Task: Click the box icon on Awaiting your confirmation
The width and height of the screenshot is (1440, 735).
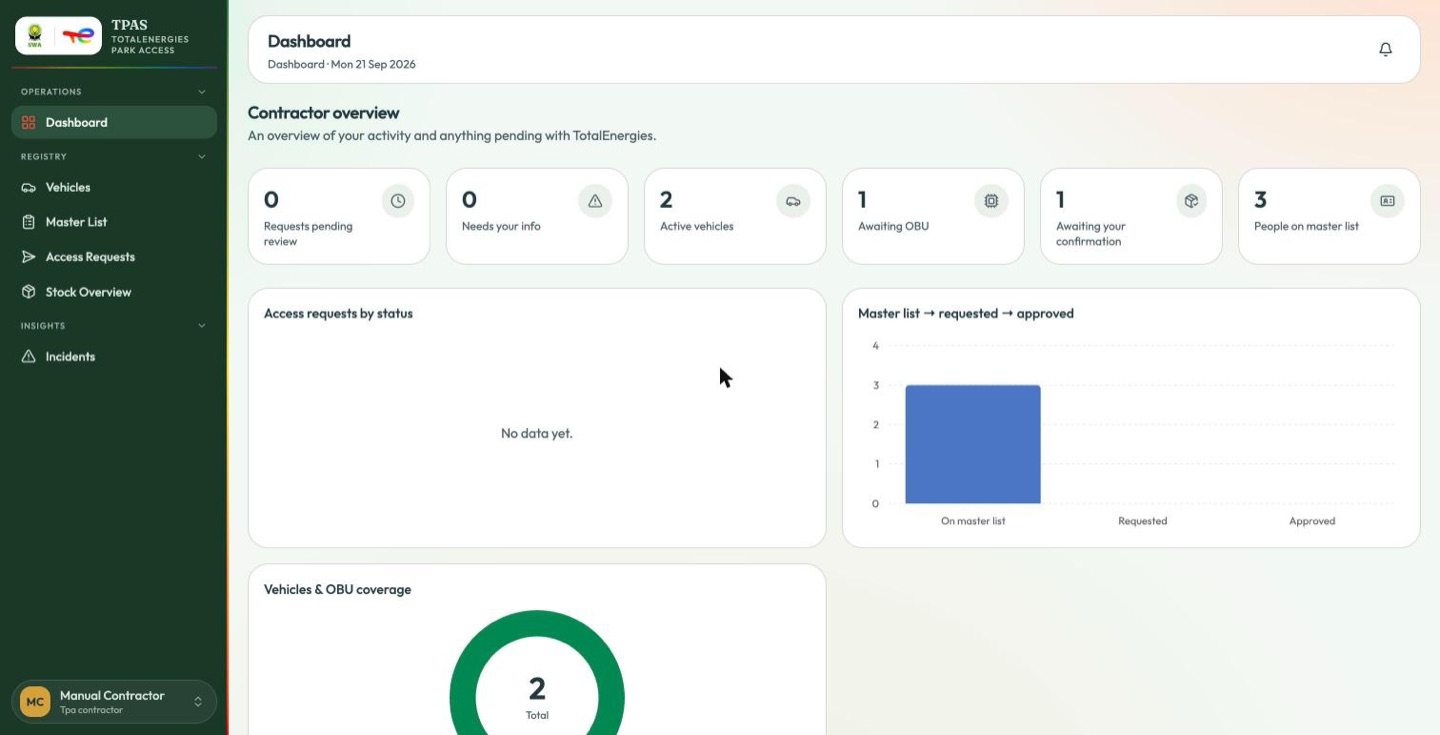Action: [1191, 201]
